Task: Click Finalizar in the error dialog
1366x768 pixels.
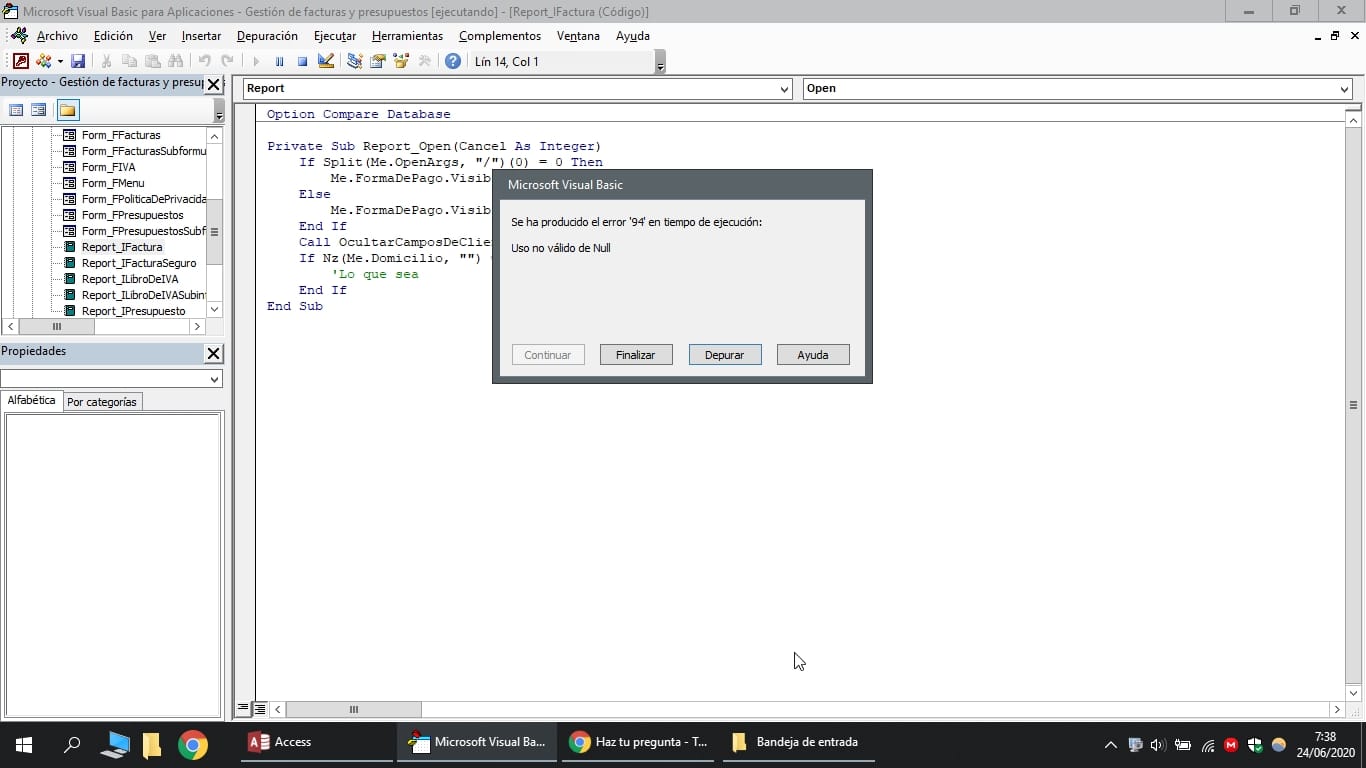Action: coord(635,355)
